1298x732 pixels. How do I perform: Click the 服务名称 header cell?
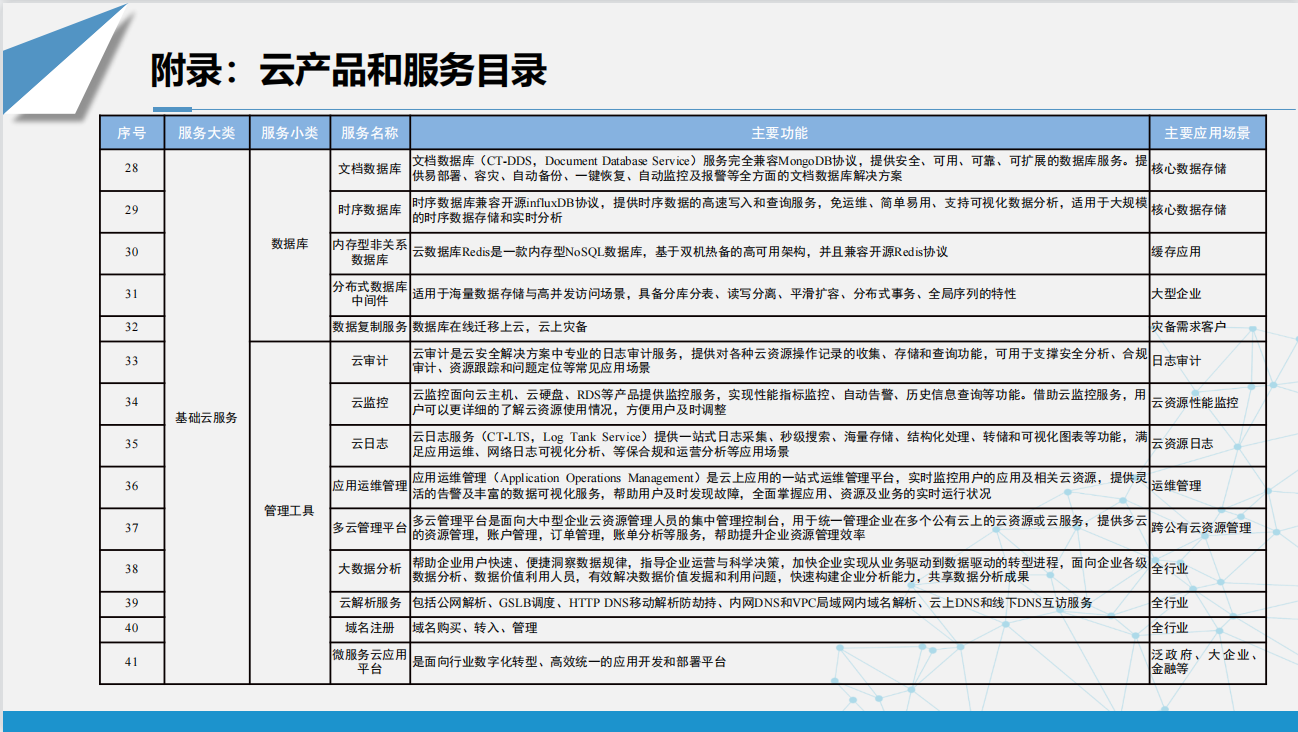369,133
